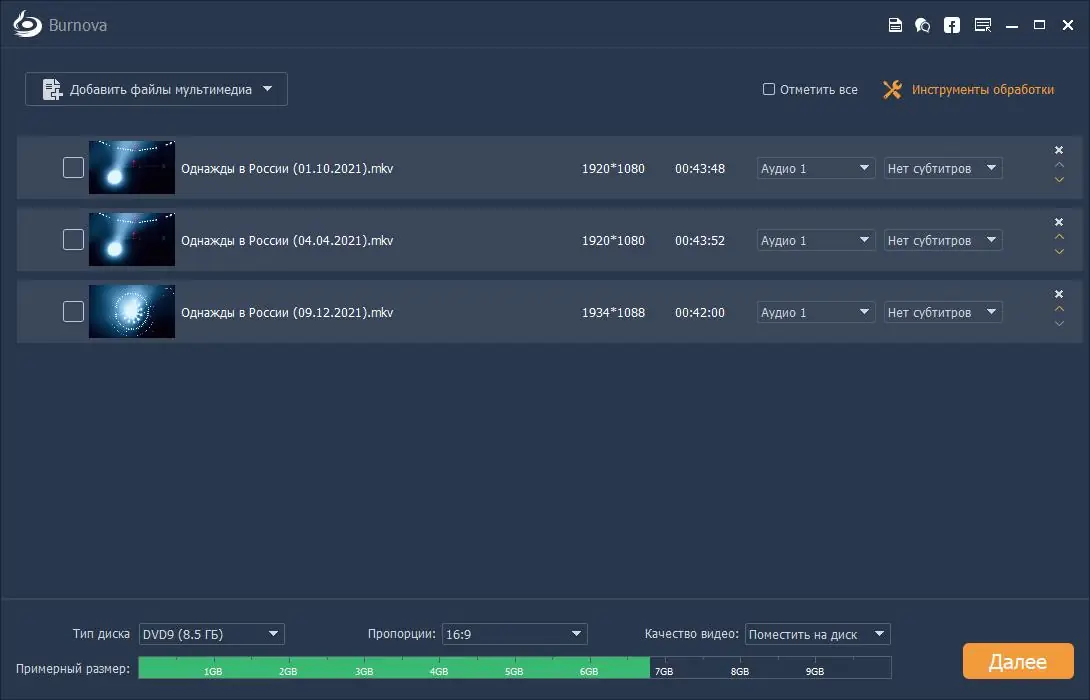Open 'Инструменты обработки' link
This screenshot has height=700, width=1090.
982,89
